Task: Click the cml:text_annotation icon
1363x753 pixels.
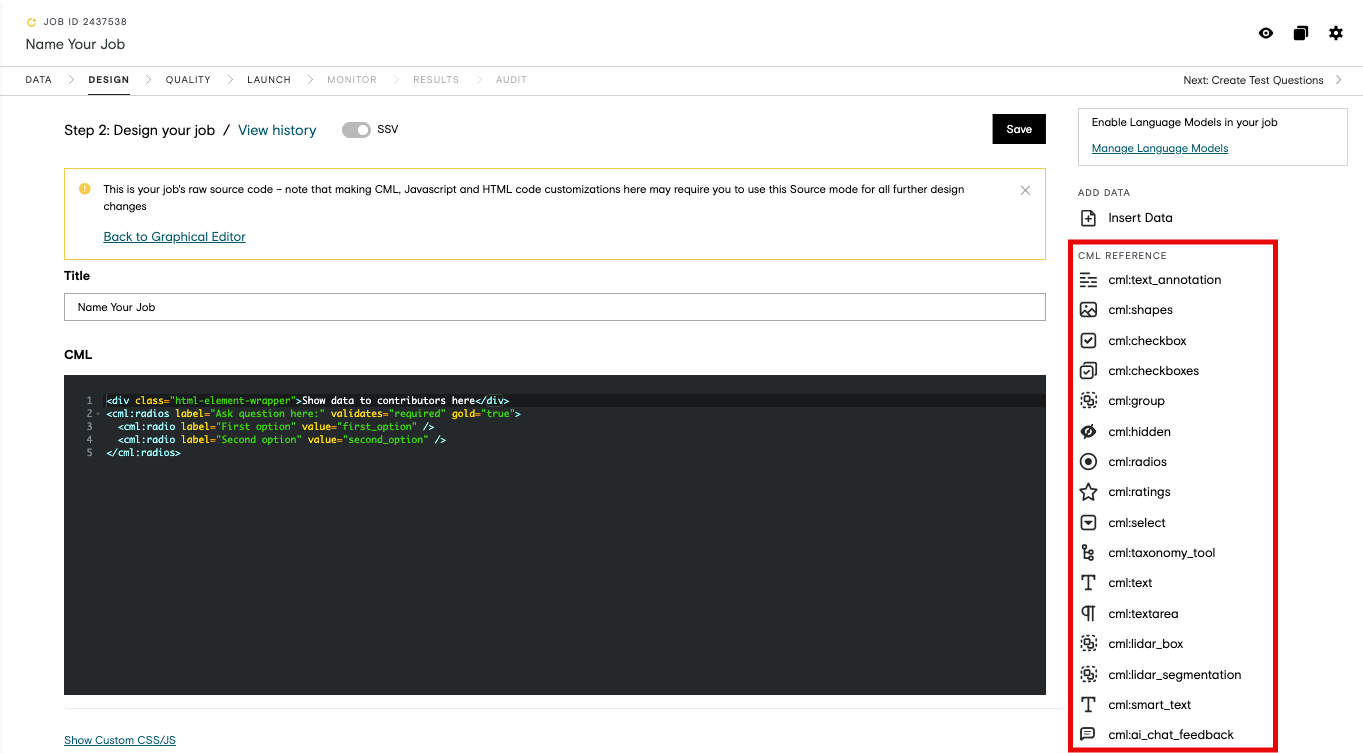Action: (1088, 280)
